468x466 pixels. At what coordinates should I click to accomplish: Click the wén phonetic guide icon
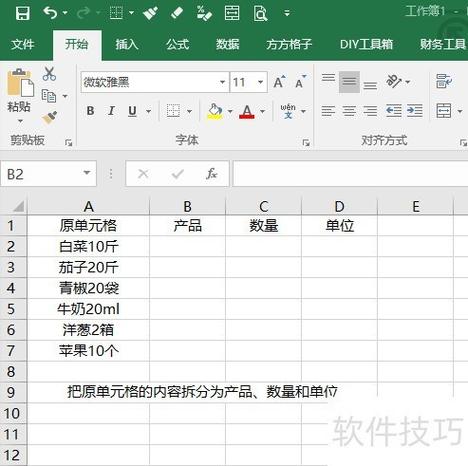(288, 111)
